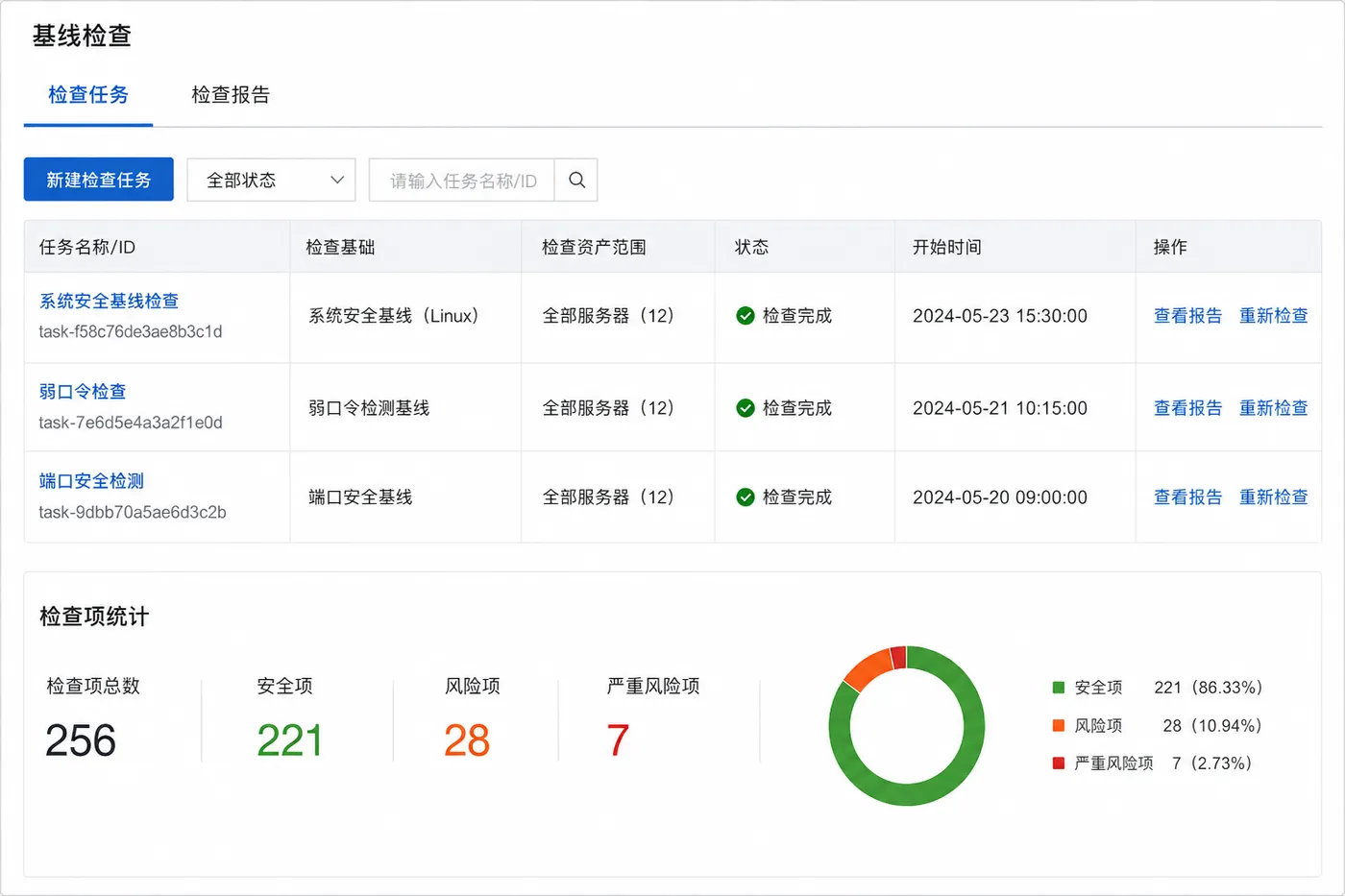The image size is (1345, 896).
Task: Focus the 请输入任务名称/ID search field
Action: click(x=462, y=180)
